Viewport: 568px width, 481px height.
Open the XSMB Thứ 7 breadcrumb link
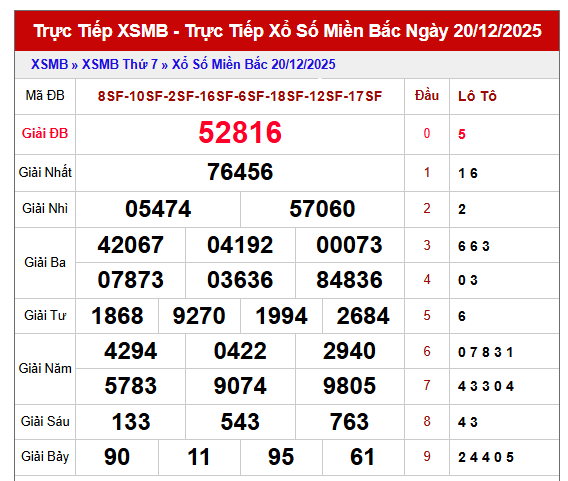tap(120, 64)
